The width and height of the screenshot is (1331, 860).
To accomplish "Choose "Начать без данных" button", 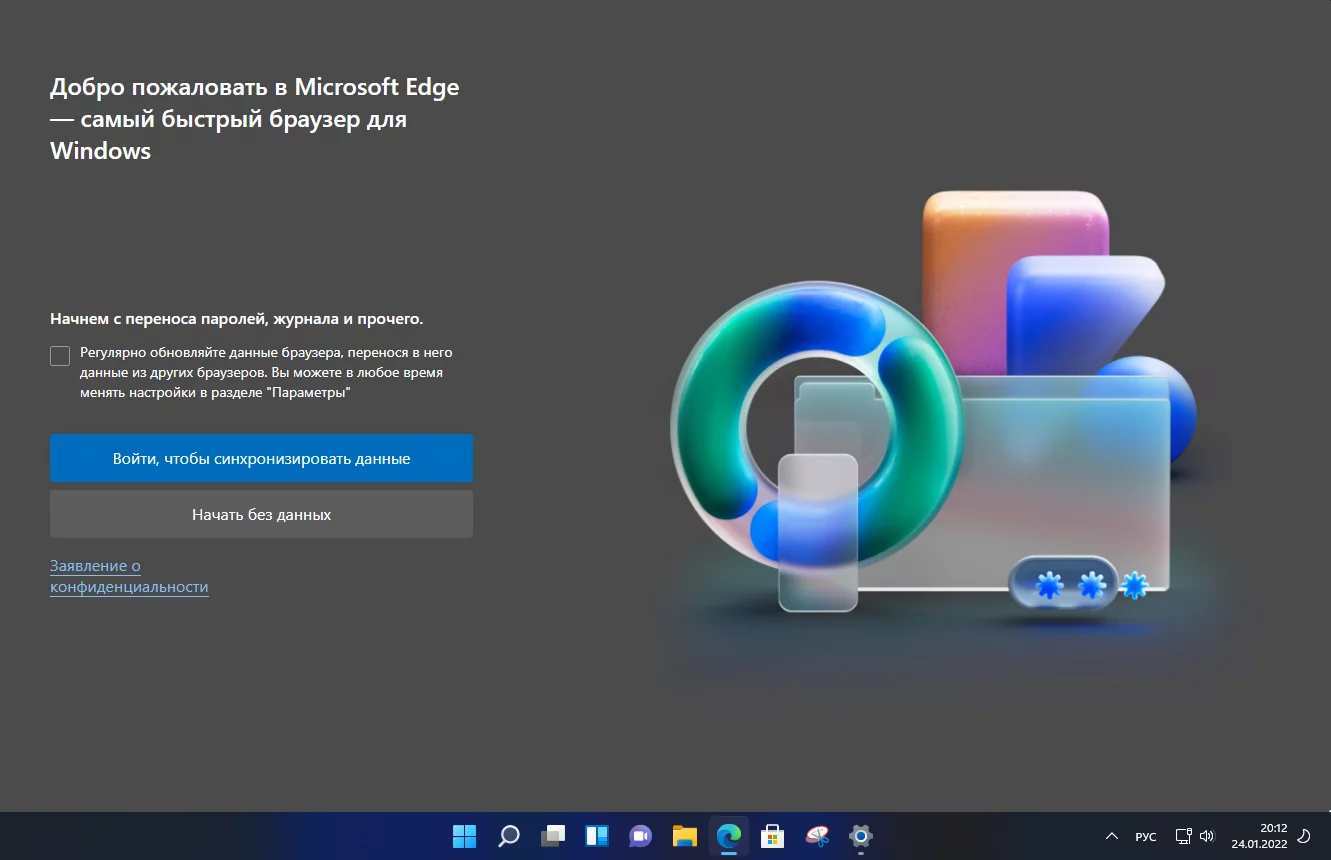I will [x=261, y=515].
